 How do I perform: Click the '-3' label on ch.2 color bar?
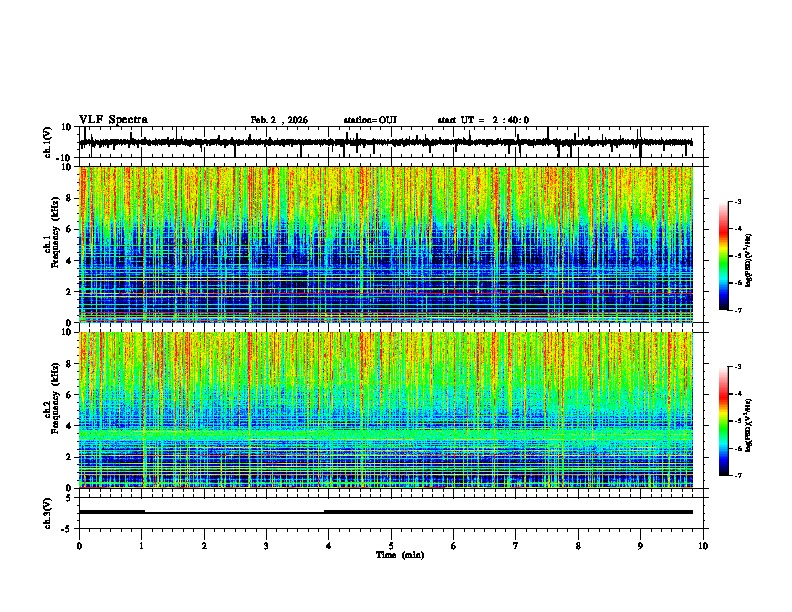(738, 367)
